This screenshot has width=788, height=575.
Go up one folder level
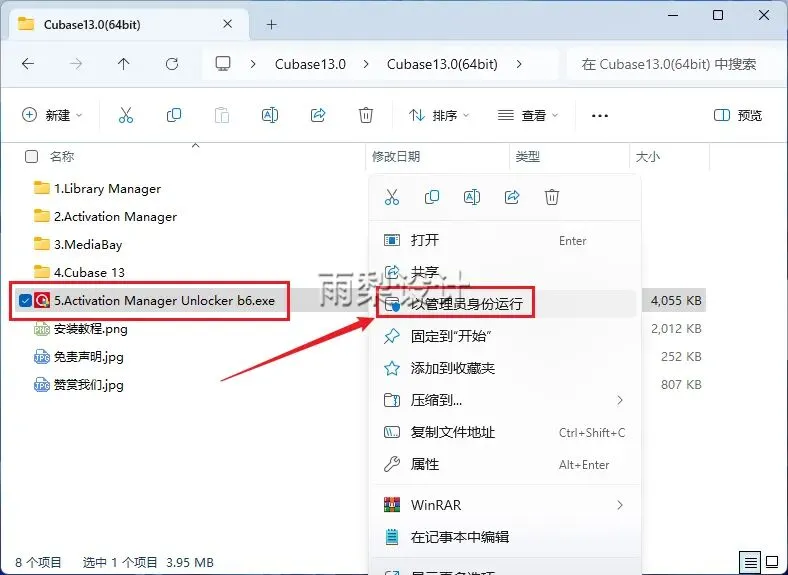(124, 64)
